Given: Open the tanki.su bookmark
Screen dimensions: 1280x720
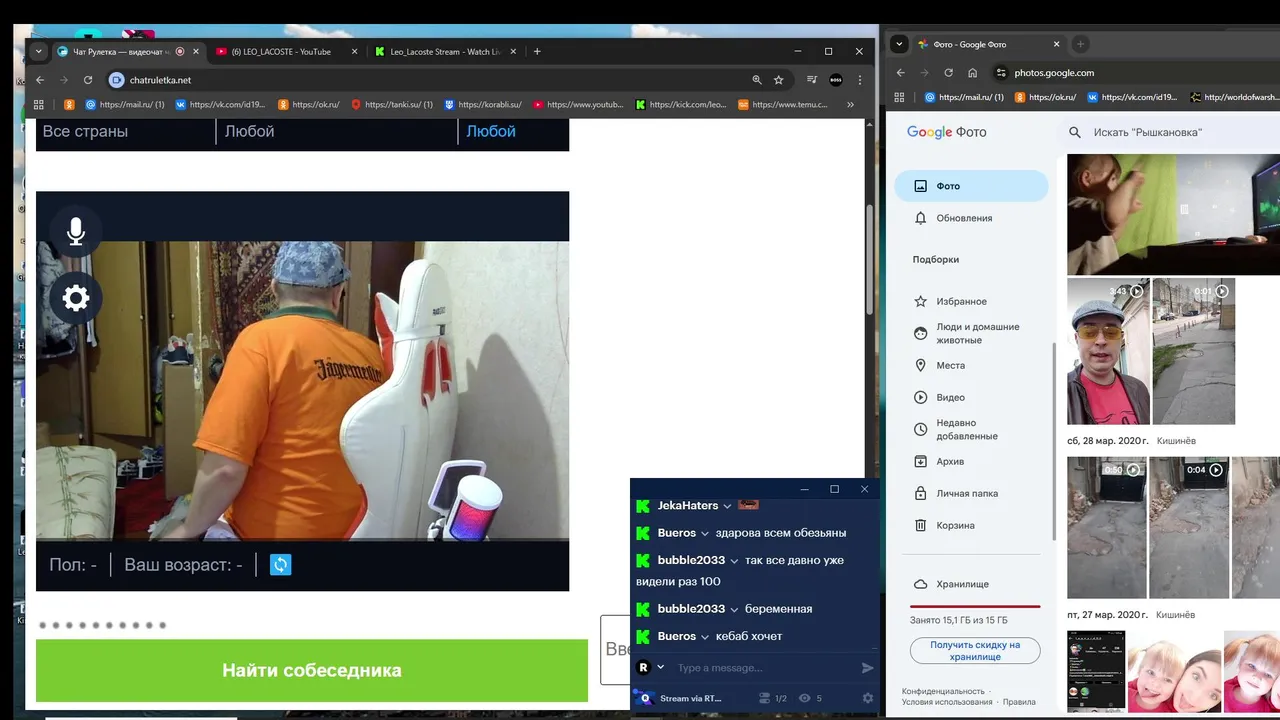Looking at the screenshot, I should pyautogui.click(x=392, y=104).
